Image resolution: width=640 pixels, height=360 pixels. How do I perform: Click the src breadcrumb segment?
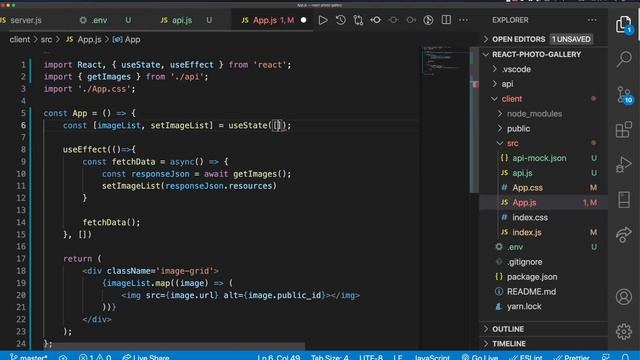[x=46, y=40]
